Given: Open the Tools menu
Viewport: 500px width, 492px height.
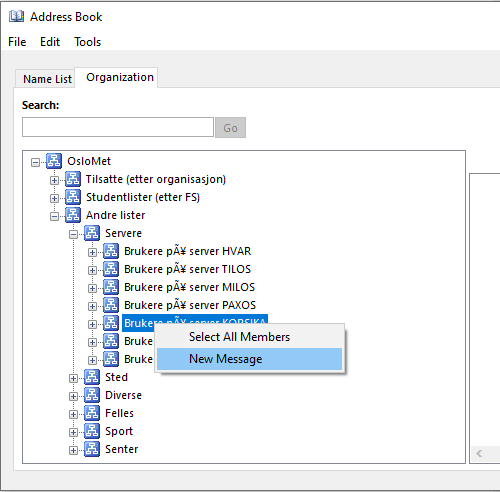Looking at the screenshot, I should click(x=88, y=42).
